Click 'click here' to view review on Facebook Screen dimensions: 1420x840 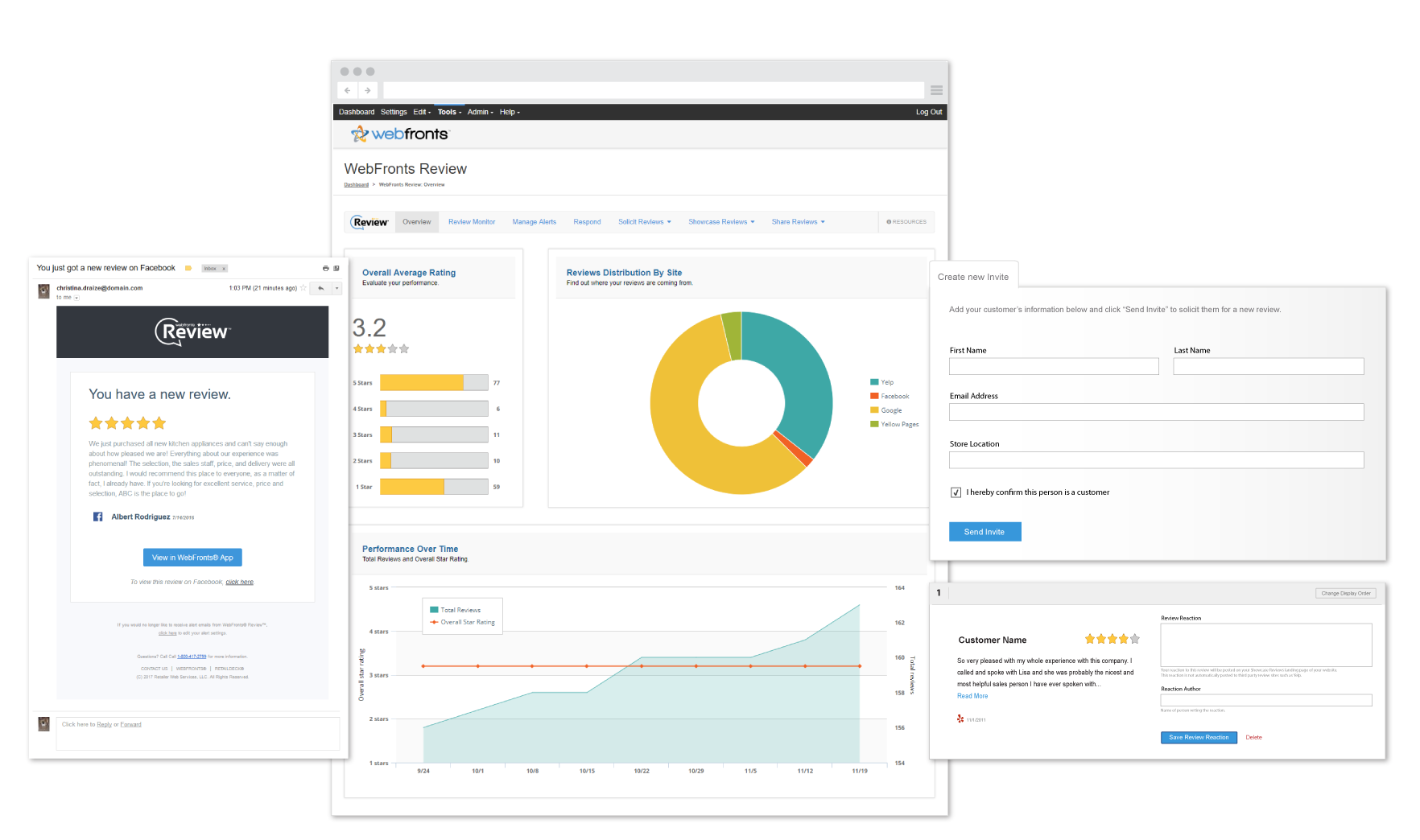[x=239, y=582]
